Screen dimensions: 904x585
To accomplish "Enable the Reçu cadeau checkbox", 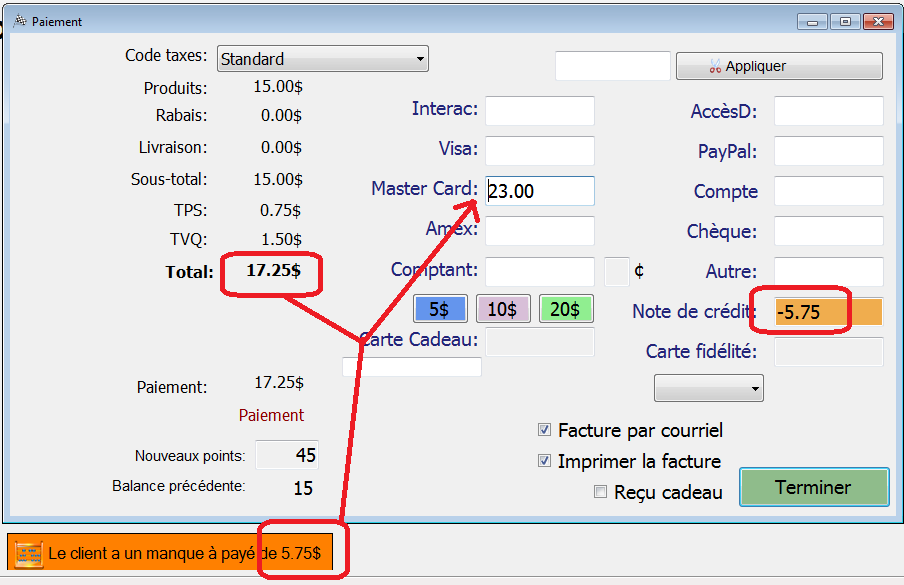I will (601, 492).
